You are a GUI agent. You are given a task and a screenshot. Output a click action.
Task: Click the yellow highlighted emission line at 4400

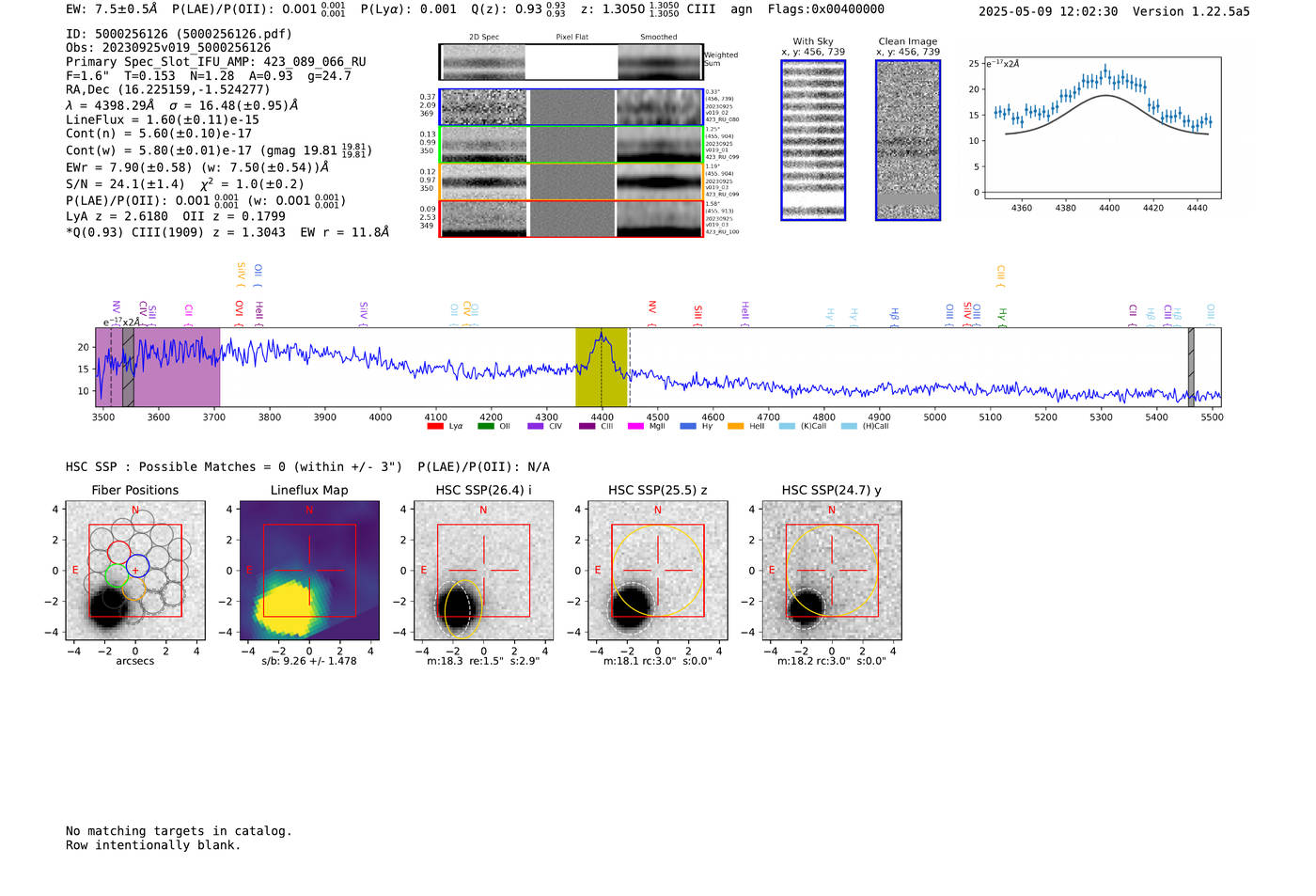click(x=602, y=367)
